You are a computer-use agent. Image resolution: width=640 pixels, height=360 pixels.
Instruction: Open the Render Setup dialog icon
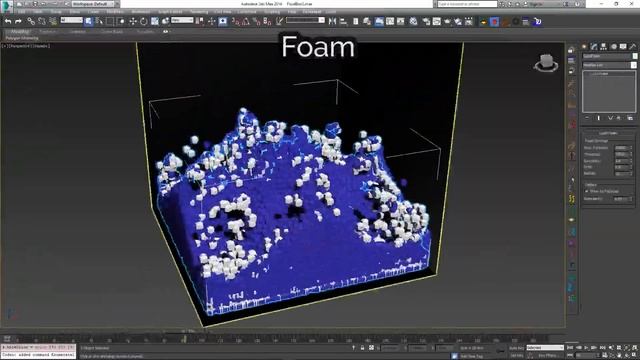[x=426, y=21]
